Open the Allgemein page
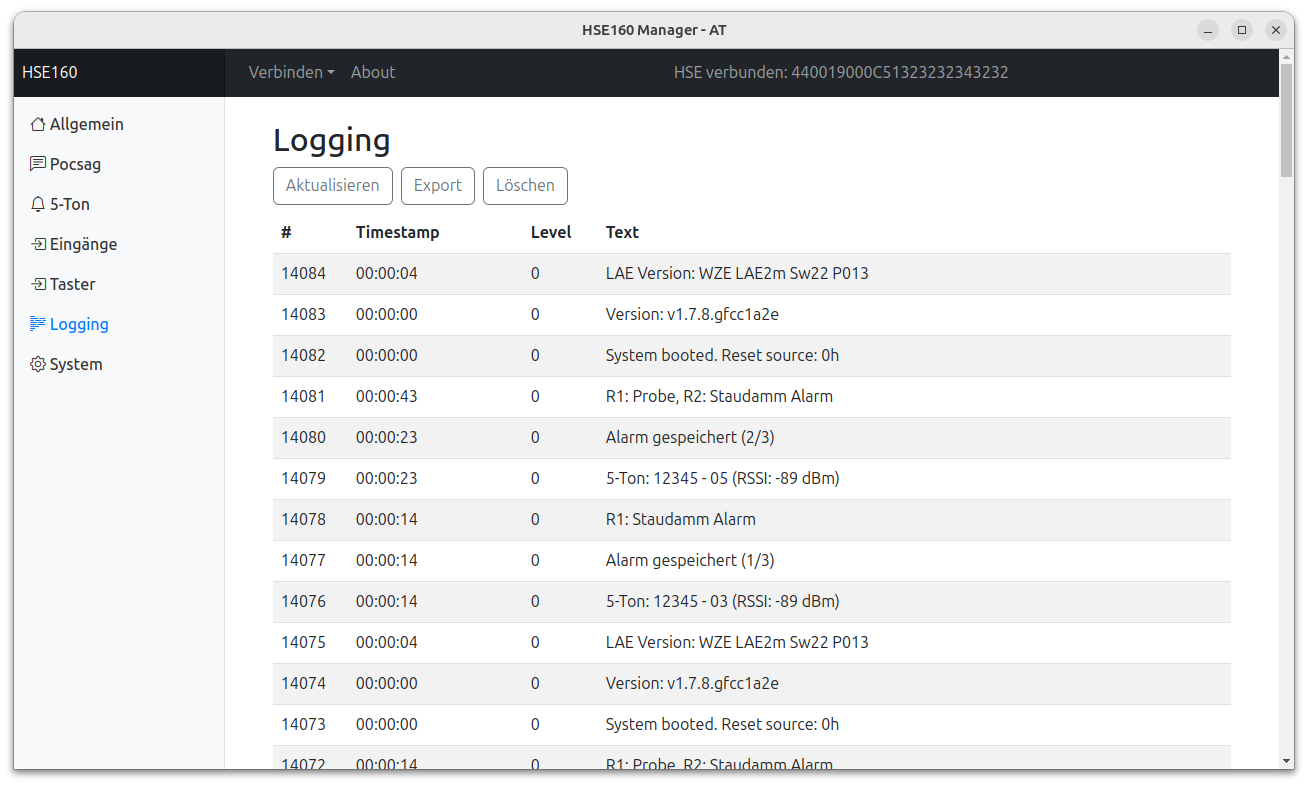Screen dimensions: 1308x786 click(87, 124)
